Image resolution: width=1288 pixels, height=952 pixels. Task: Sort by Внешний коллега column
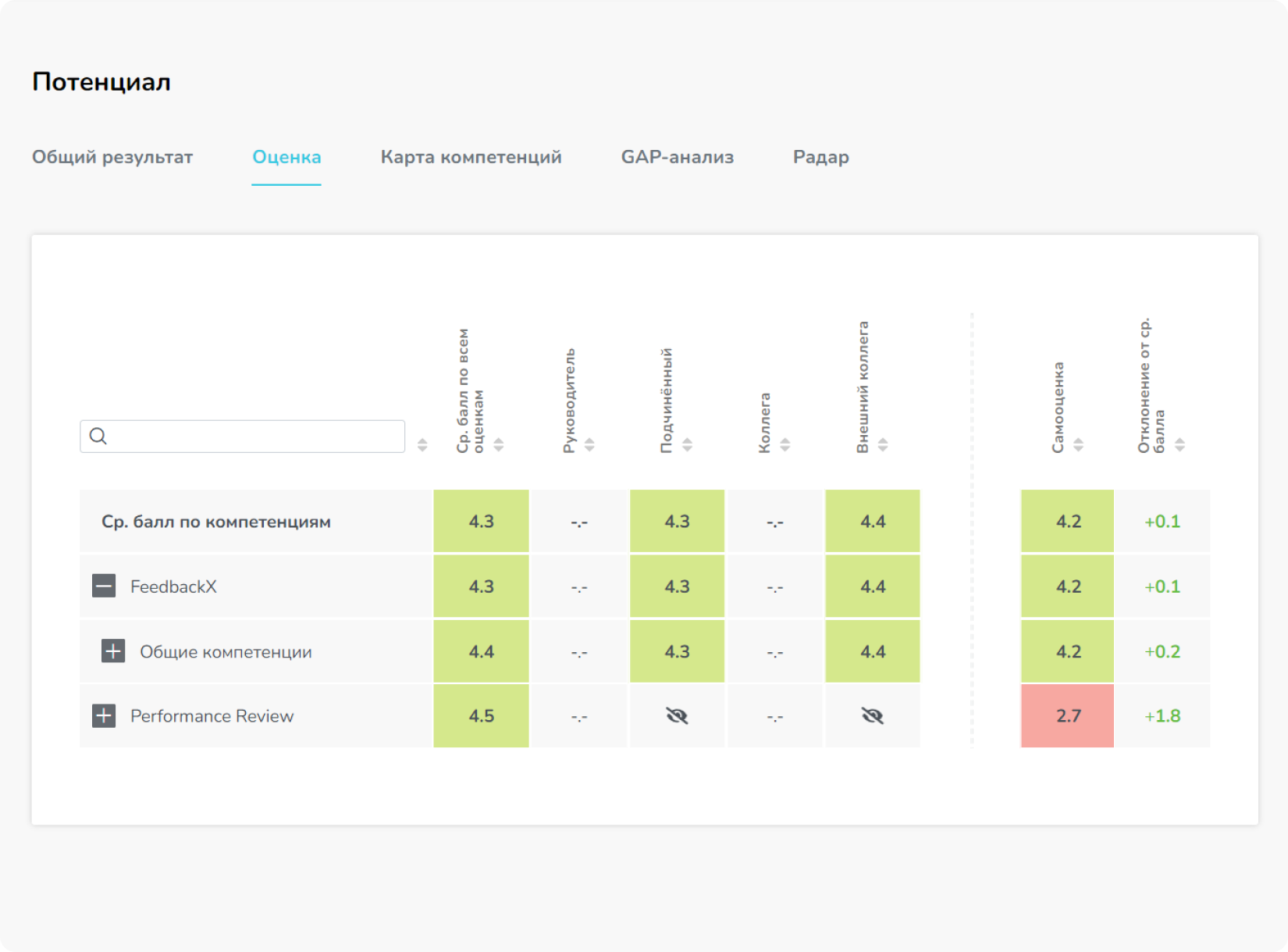[x=882, y=445]
